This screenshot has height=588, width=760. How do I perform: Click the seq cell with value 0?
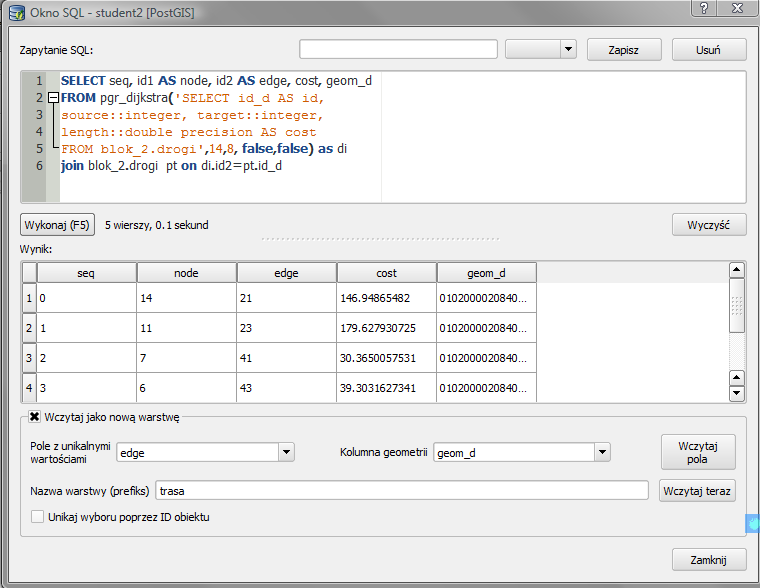pyautogui.click(x=87, y=298)
